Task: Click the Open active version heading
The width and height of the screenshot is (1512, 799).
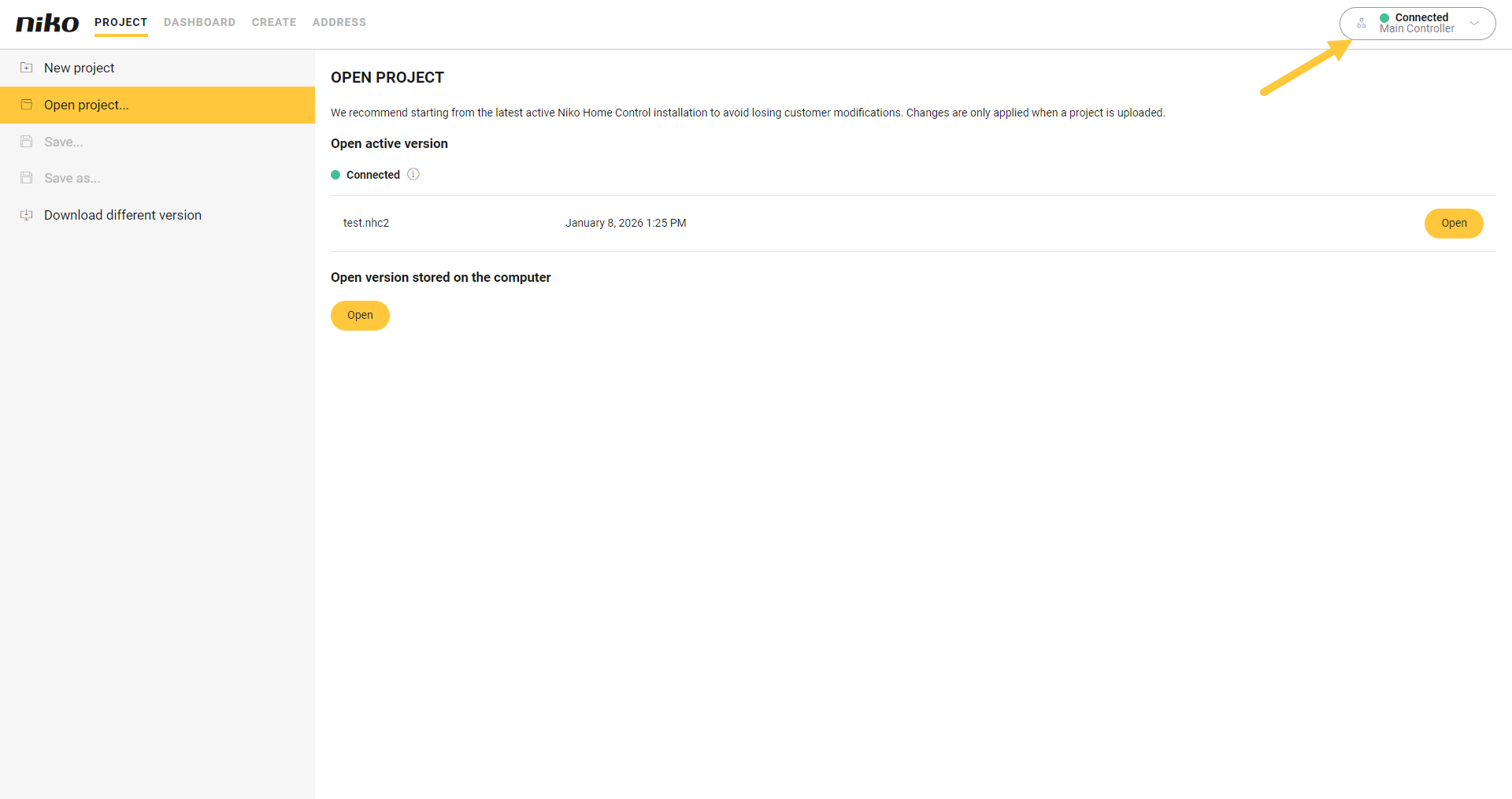Action: (389, 143)
